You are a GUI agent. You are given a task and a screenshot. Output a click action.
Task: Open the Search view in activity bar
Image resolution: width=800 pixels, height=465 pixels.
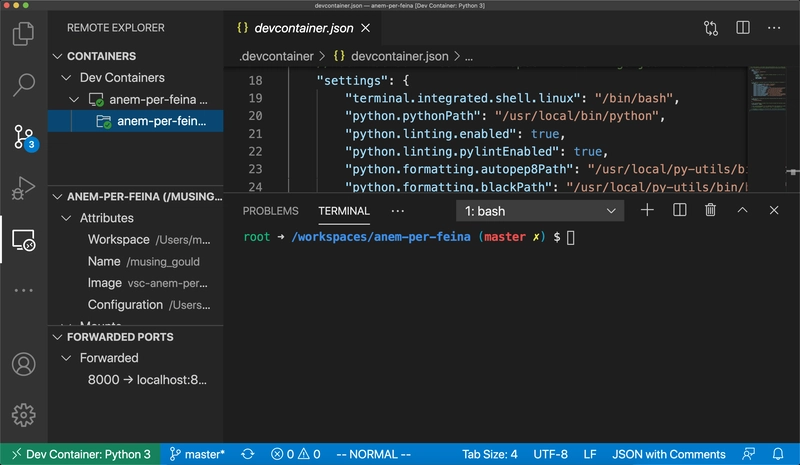pos(23,85)
